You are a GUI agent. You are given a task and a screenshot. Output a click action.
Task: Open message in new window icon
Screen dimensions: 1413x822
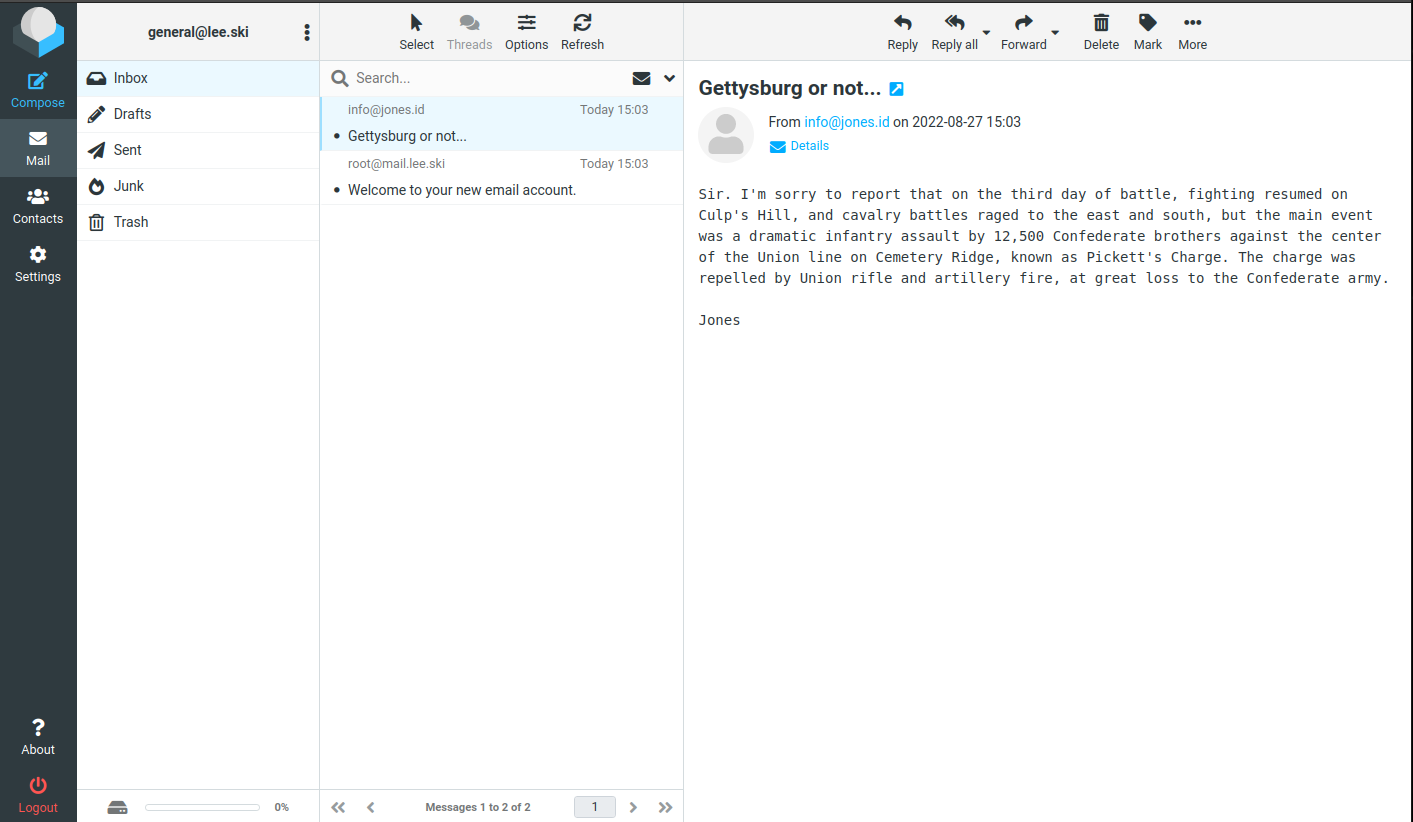(x=896, y=89)
